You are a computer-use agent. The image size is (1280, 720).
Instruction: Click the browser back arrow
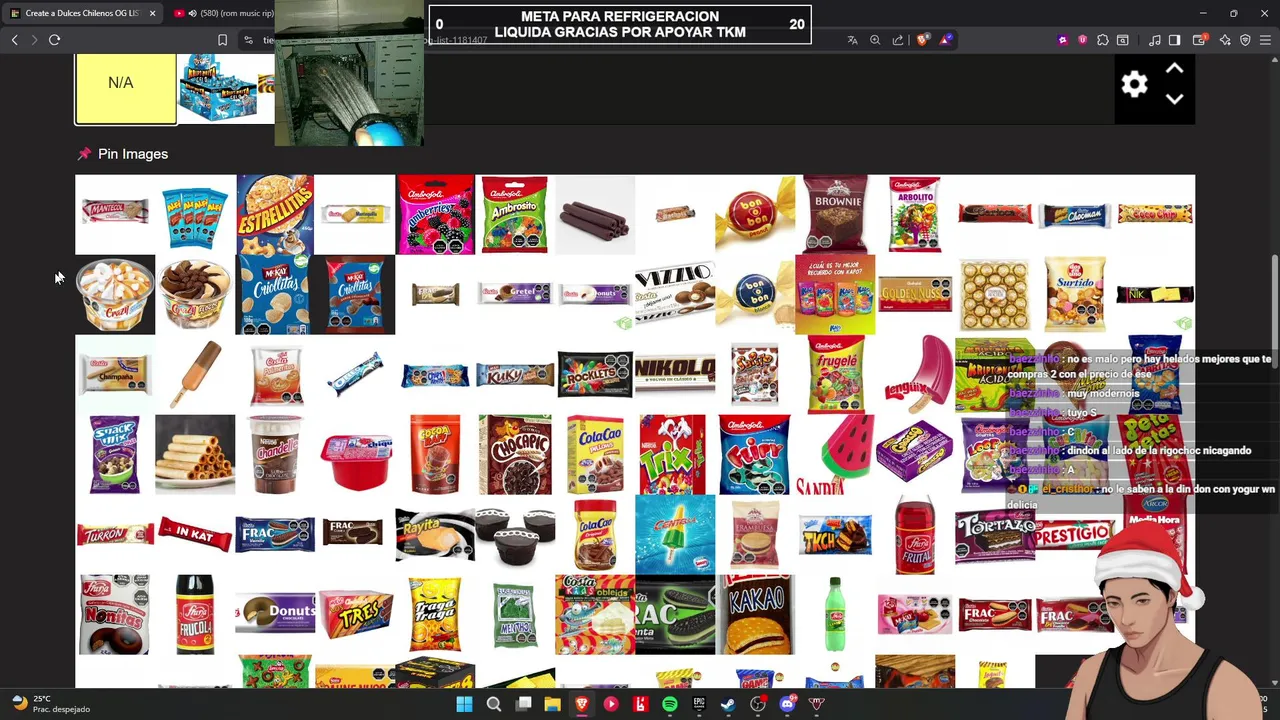click(x=14, y=40)
